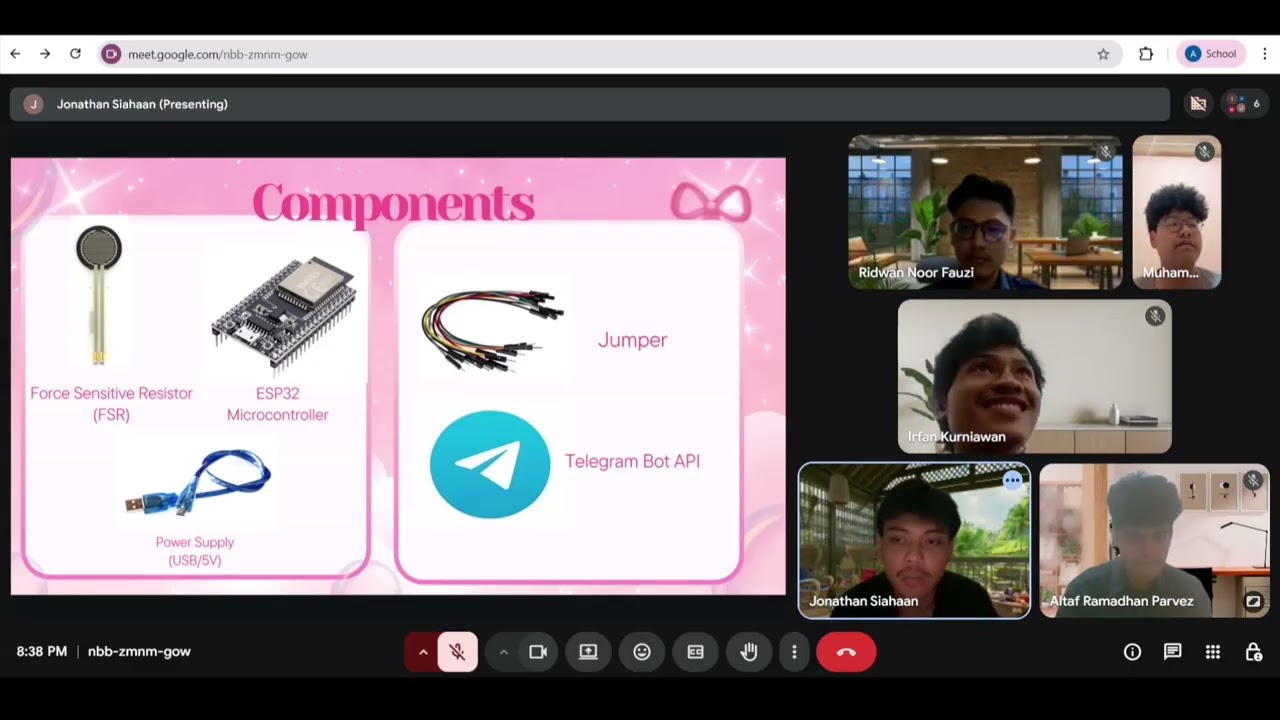
Task: Expand video settings arrow beside camera
Action: point(503,652)
